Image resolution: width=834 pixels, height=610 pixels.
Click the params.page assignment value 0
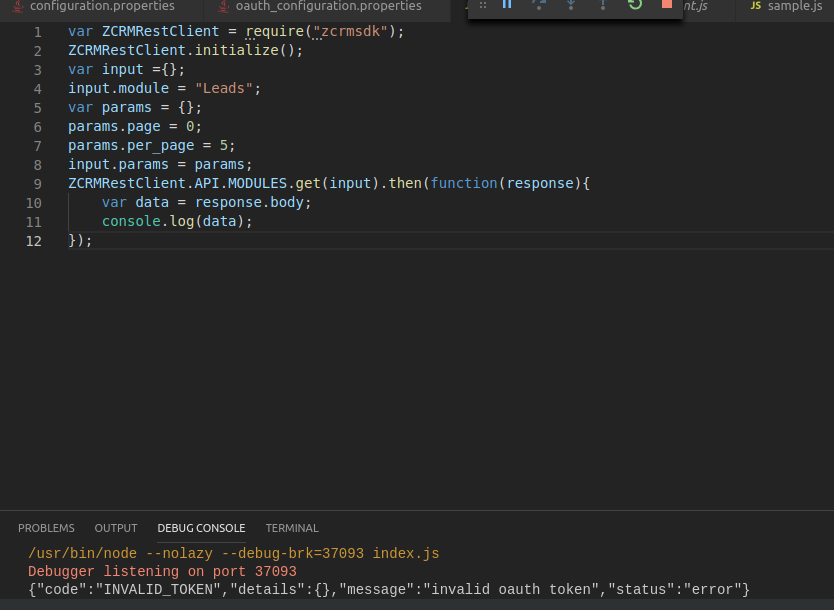click(x=190, y=127)
